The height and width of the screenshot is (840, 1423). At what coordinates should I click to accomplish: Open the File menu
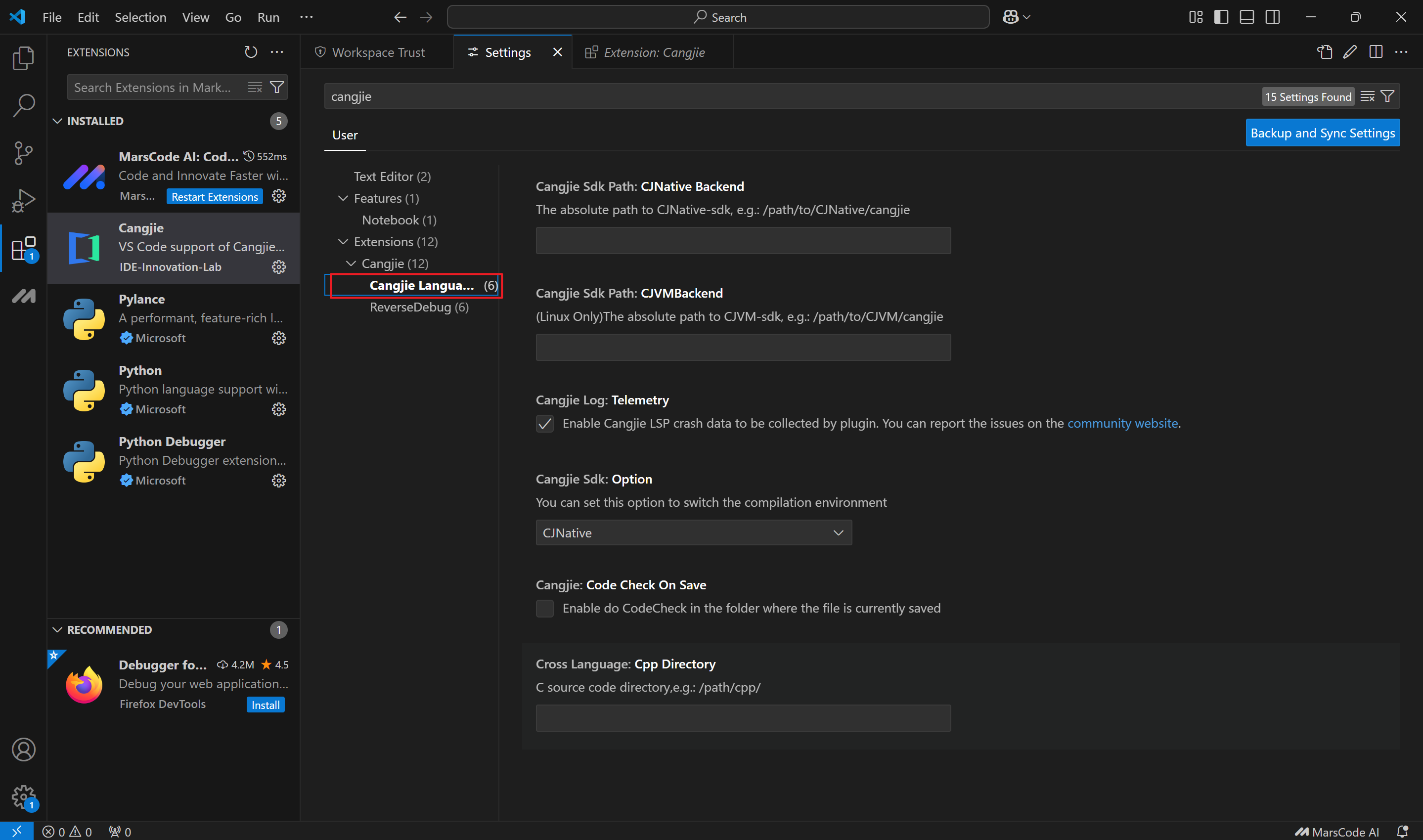(x=52, y=17)
